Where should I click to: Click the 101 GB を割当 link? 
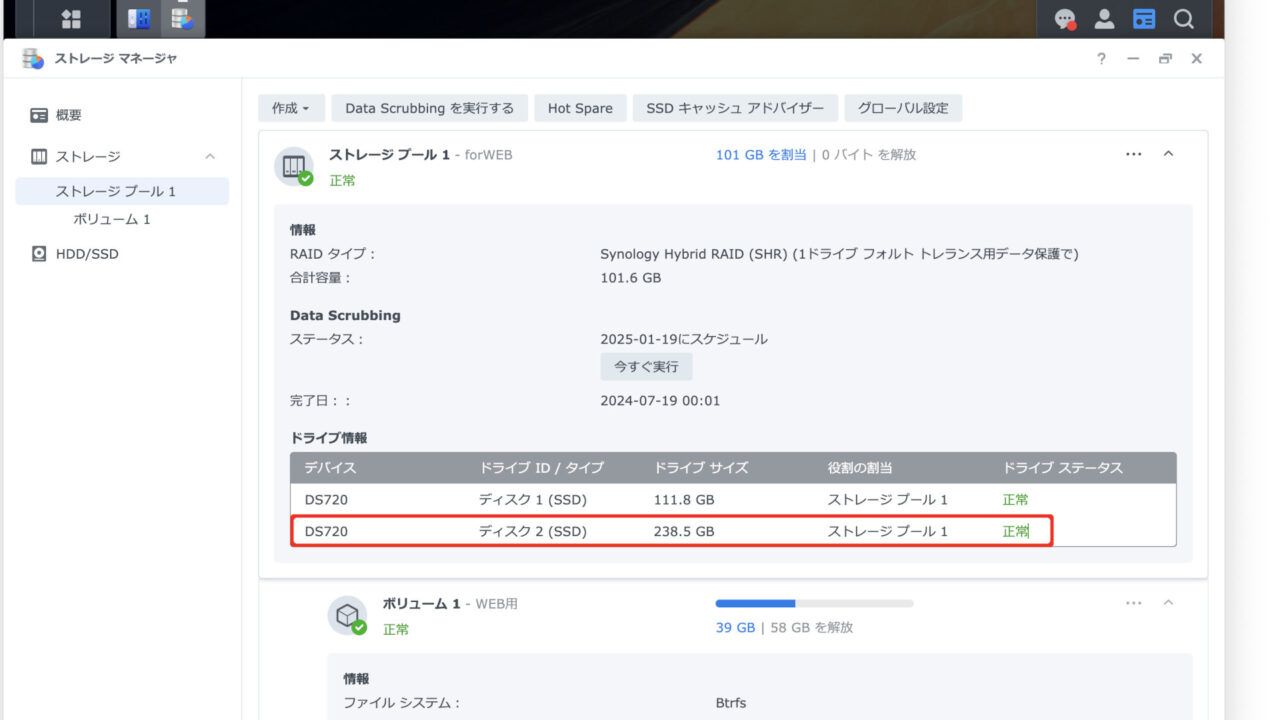pos(761,155)
